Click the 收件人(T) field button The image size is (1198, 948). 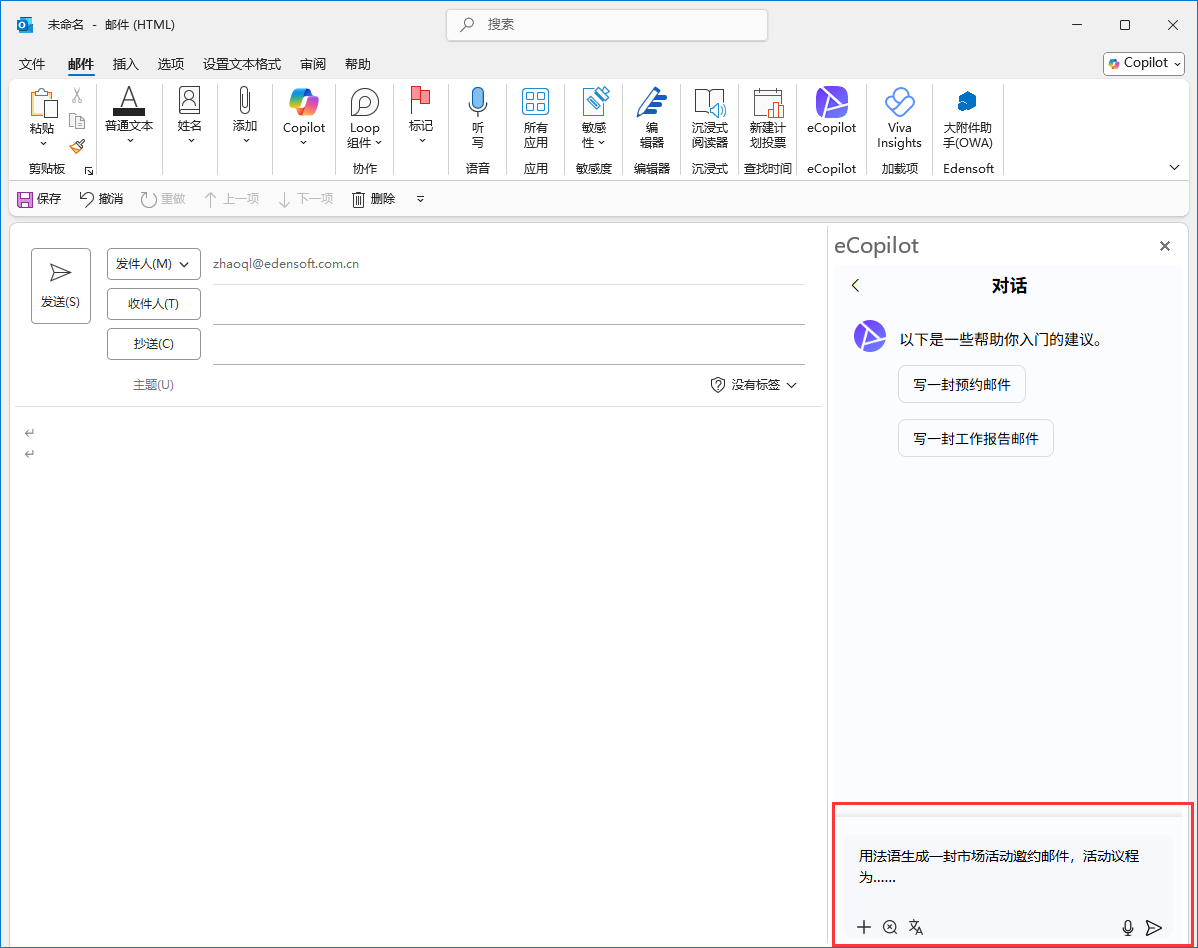tap(153, 303)
